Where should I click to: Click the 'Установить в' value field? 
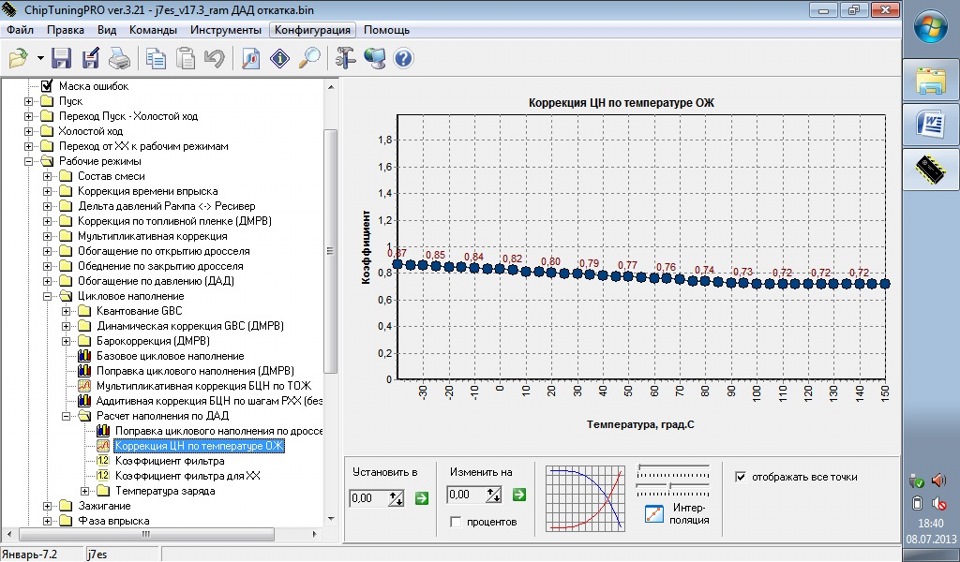[369, 498]
